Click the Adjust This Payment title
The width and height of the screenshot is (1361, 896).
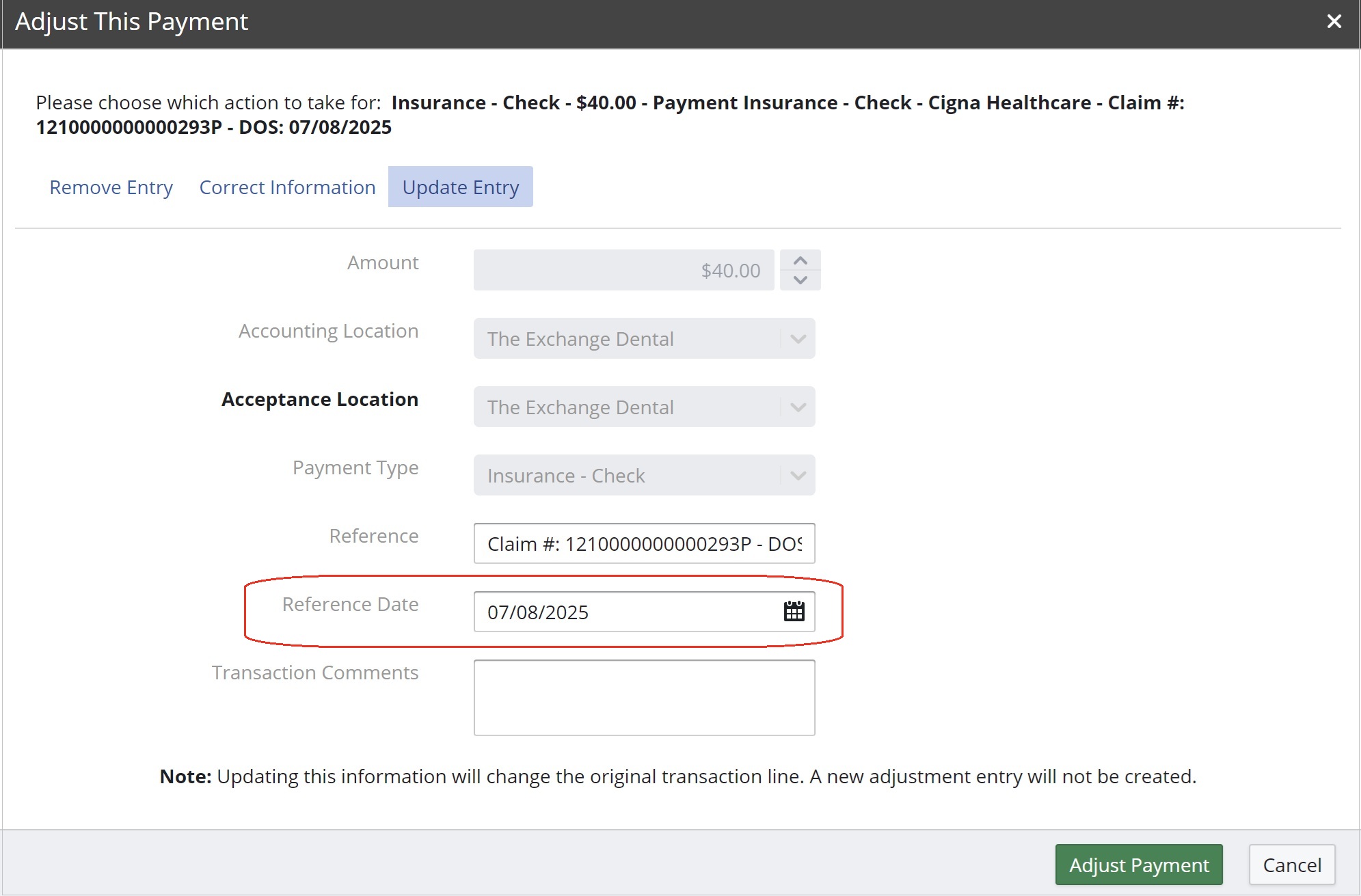coord(131,22)
